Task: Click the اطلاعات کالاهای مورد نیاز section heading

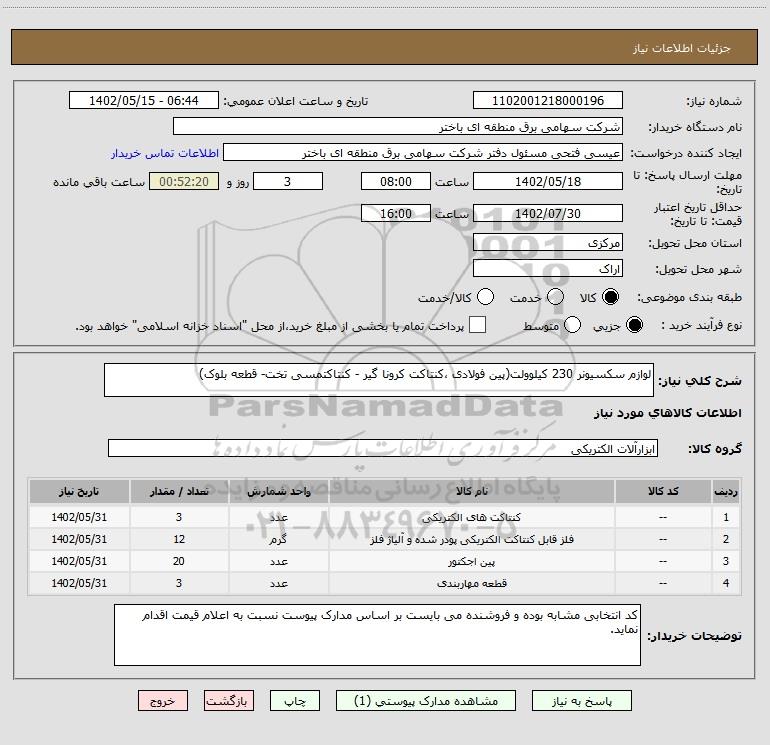Action: 667,413
